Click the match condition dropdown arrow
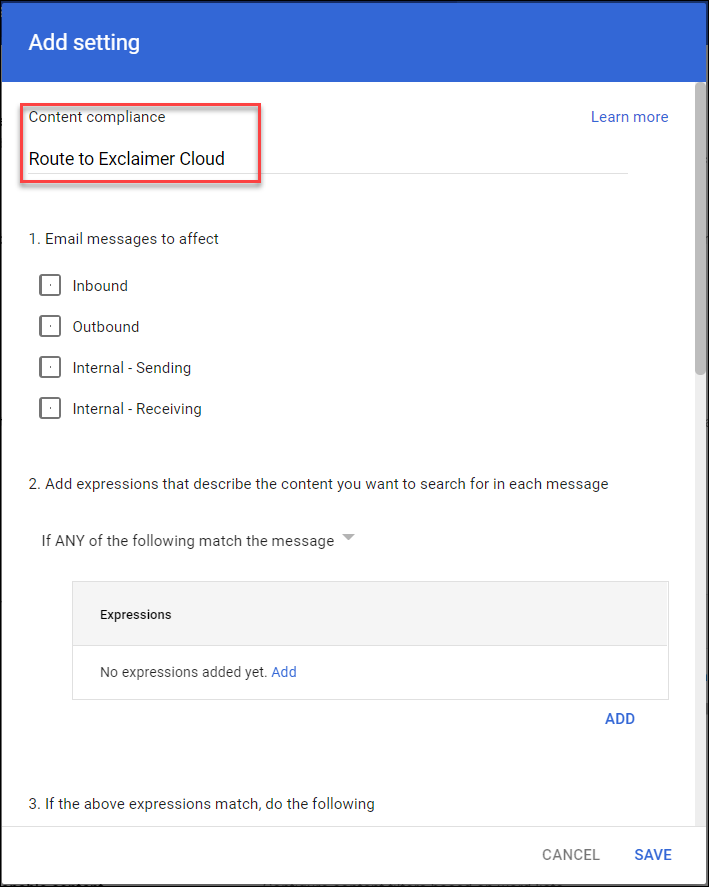This screenshot has height=887, width=709. pos(348,538)
